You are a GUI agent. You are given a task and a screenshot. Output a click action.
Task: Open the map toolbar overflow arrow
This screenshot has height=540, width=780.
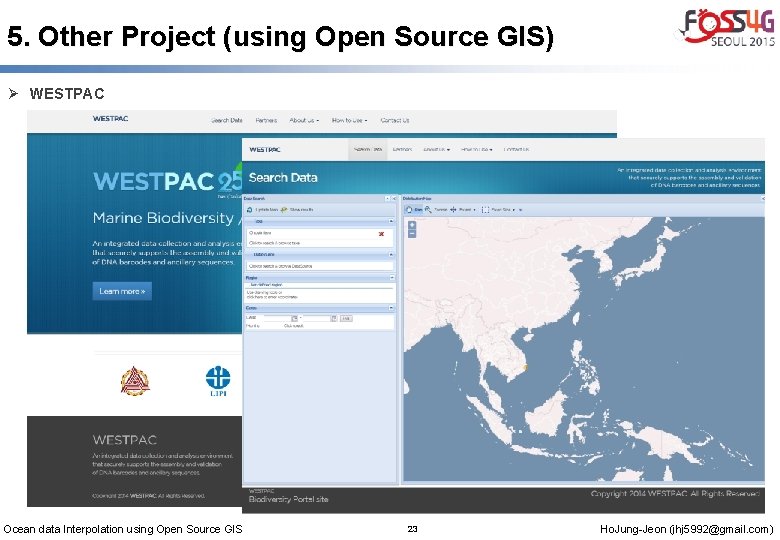[520, 210]
